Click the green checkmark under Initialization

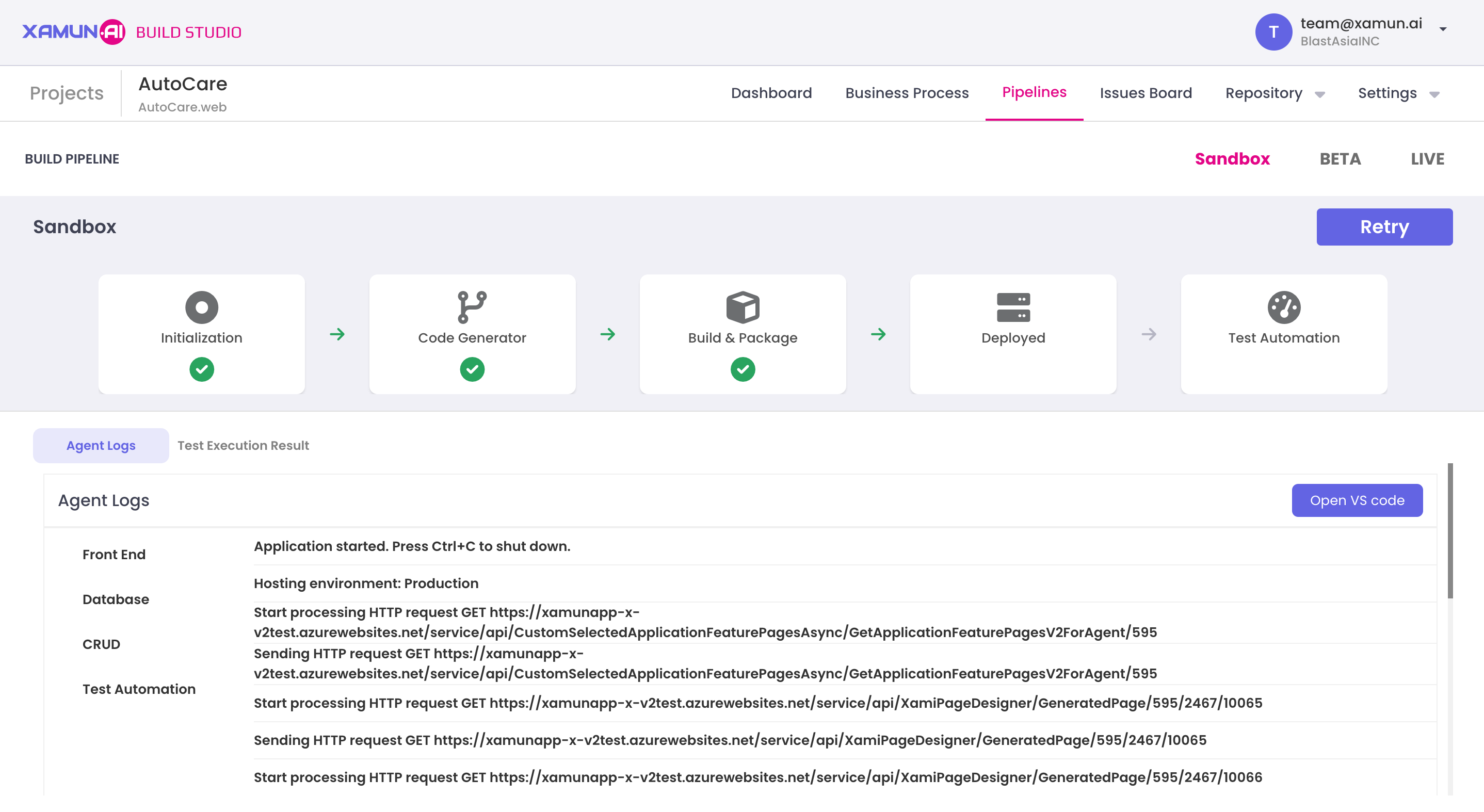click(x=202, y=369)
